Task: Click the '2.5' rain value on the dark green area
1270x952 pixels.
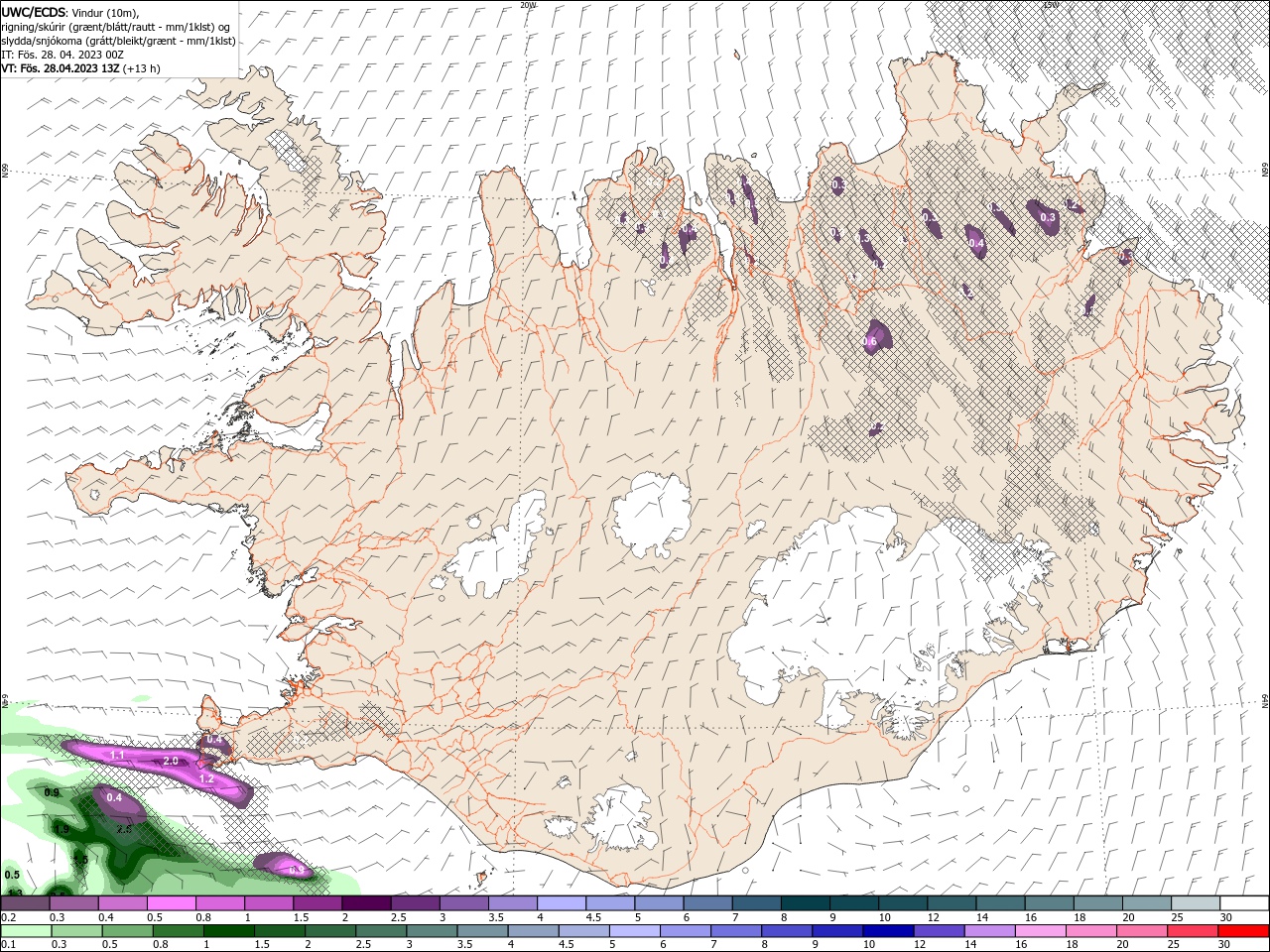Action: point(124,829)
